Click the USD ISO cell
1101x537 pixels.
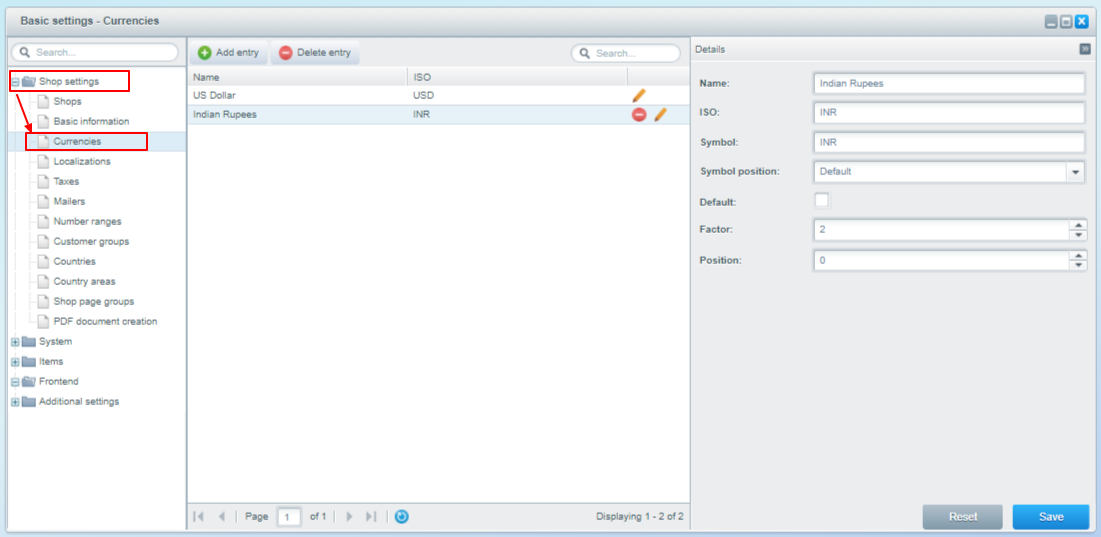pyautogui.click(x=425, y=95)
